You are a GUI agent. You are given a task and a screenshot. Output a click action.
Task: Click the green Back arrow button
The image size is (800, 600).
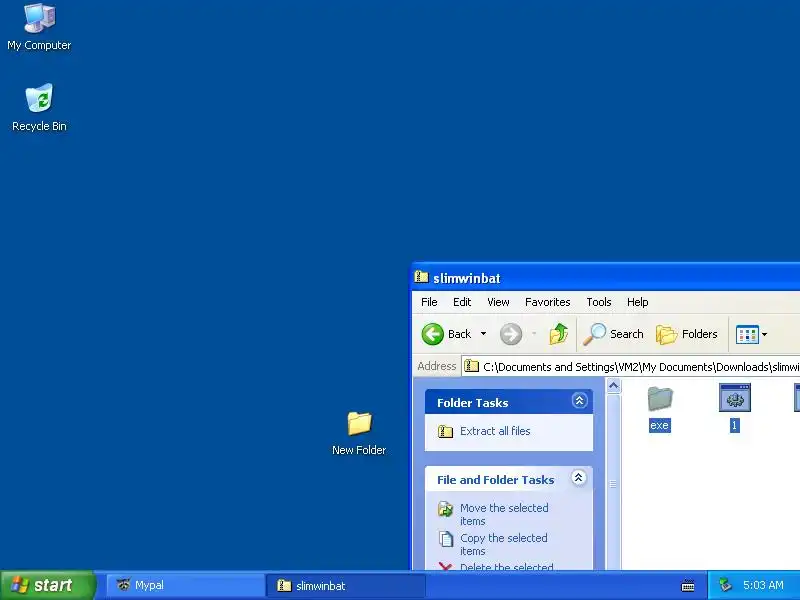(433, 334)
